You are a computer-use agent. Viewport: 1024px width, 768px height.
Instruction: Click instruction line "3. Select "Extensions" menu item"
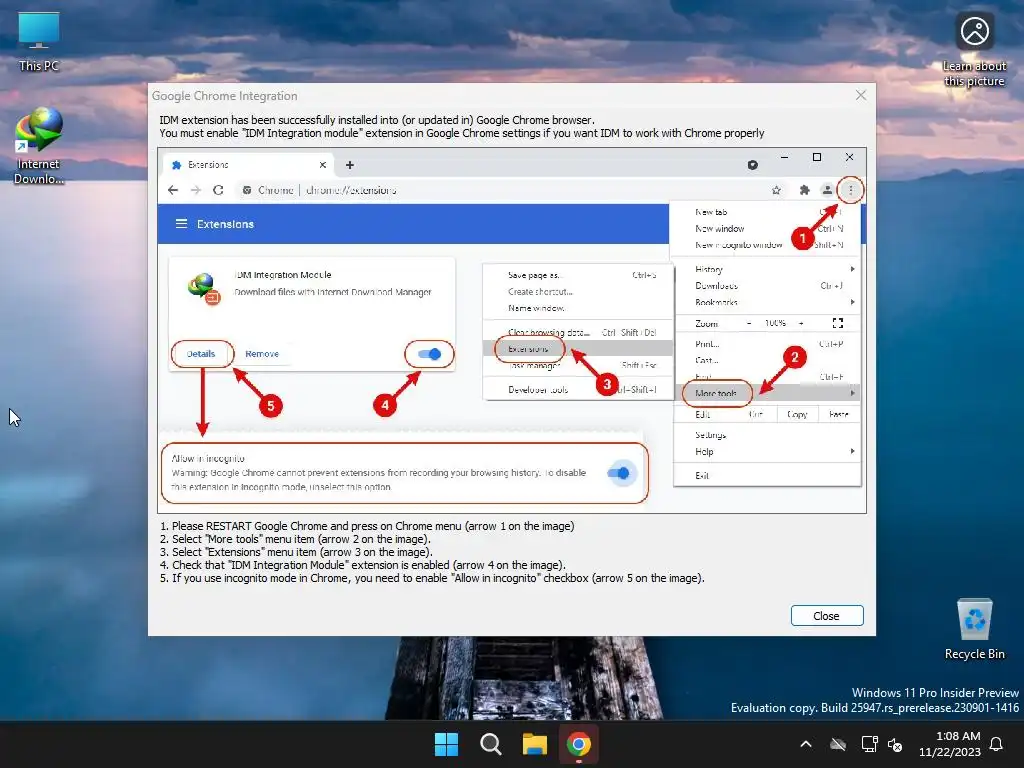[x=296, y=552]
